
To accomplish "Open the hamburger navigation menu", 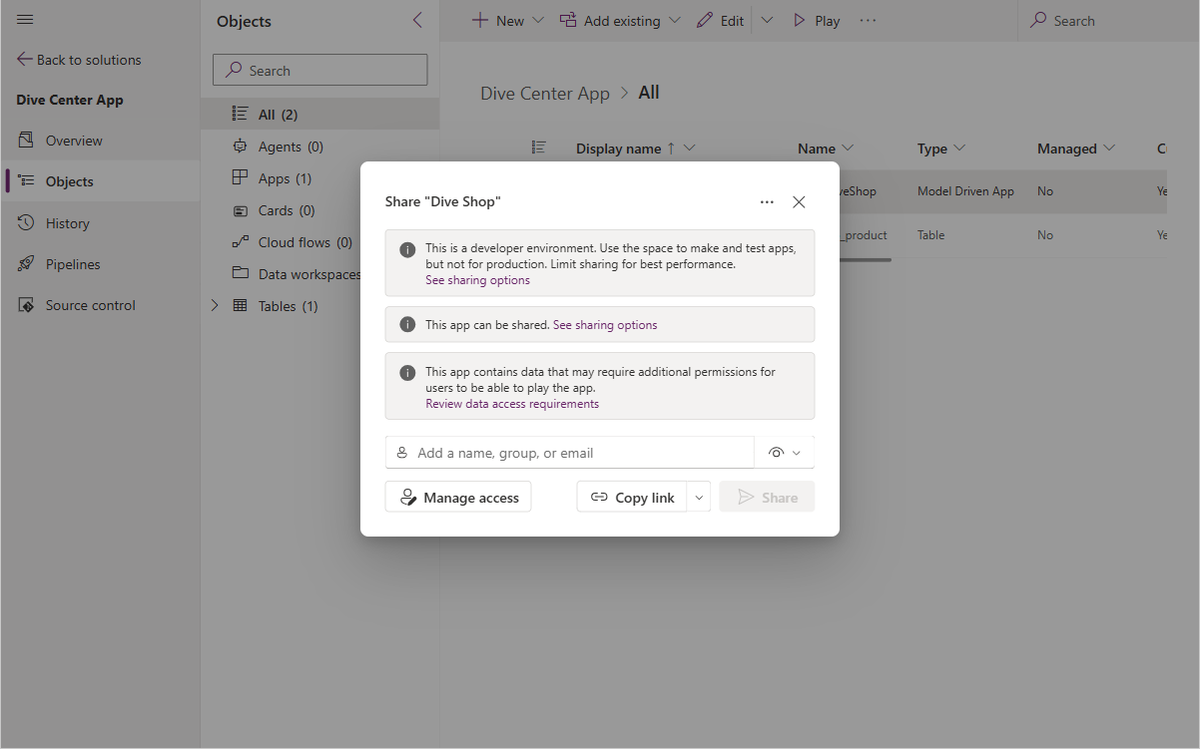I will pos(26,20).
